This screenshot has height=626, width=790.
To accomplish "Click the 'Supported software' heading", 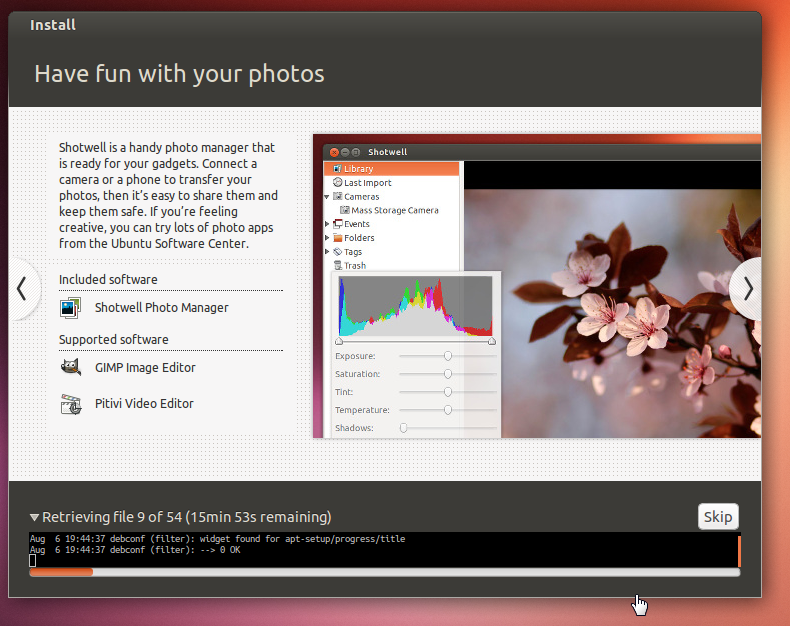I will 113,339.
